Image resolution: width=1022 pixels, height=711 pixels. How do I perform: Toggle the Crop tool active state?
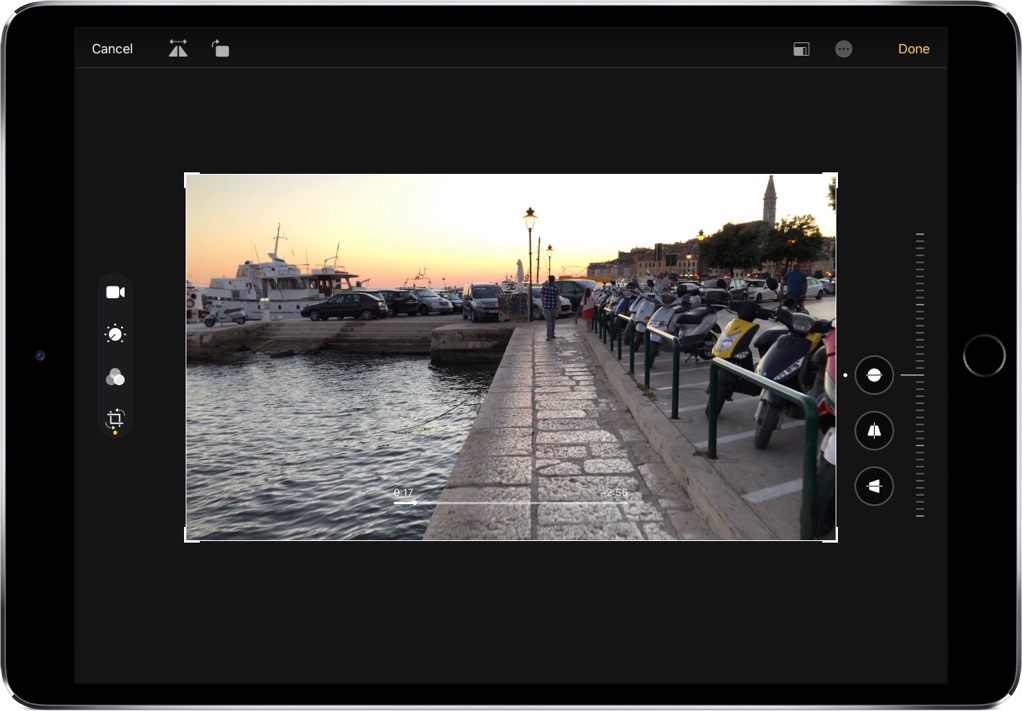coord(114,418)
